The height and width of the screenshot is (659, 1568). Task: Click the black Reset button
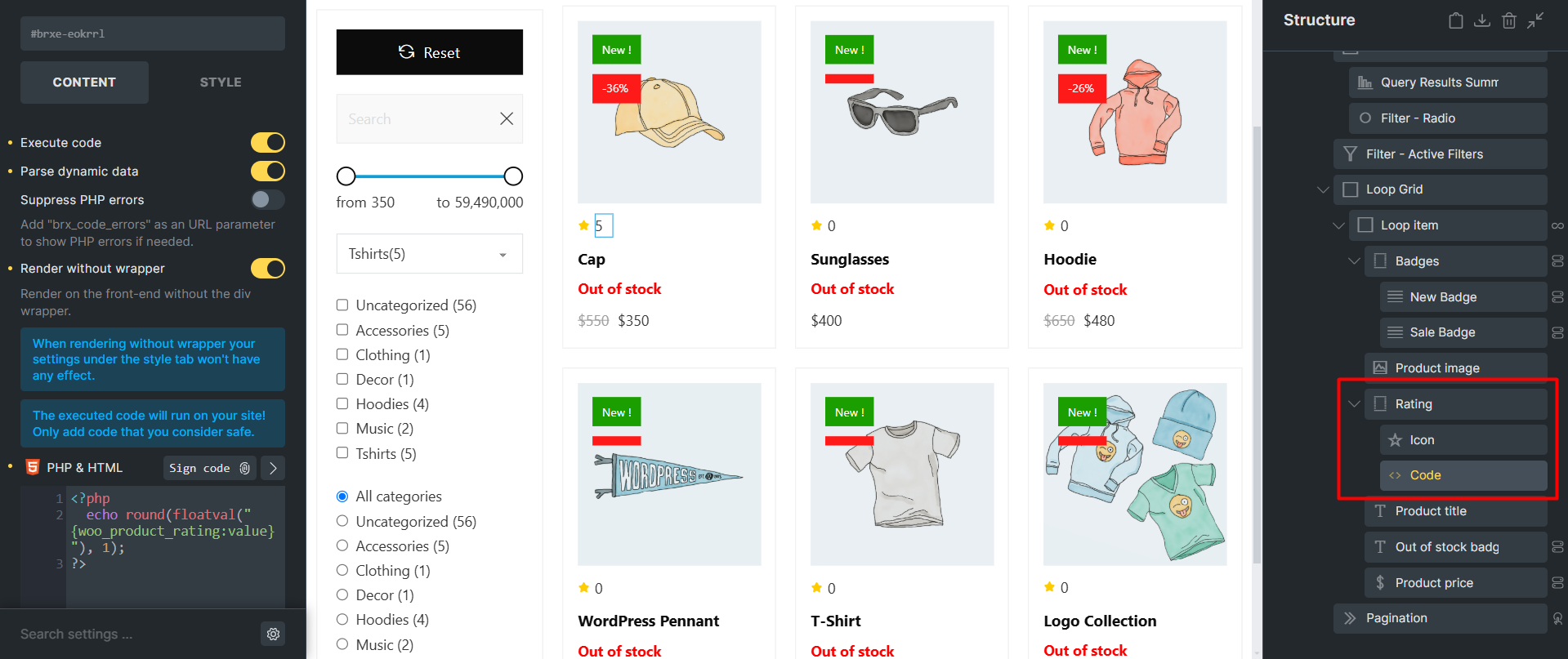[x=430, y=52]
